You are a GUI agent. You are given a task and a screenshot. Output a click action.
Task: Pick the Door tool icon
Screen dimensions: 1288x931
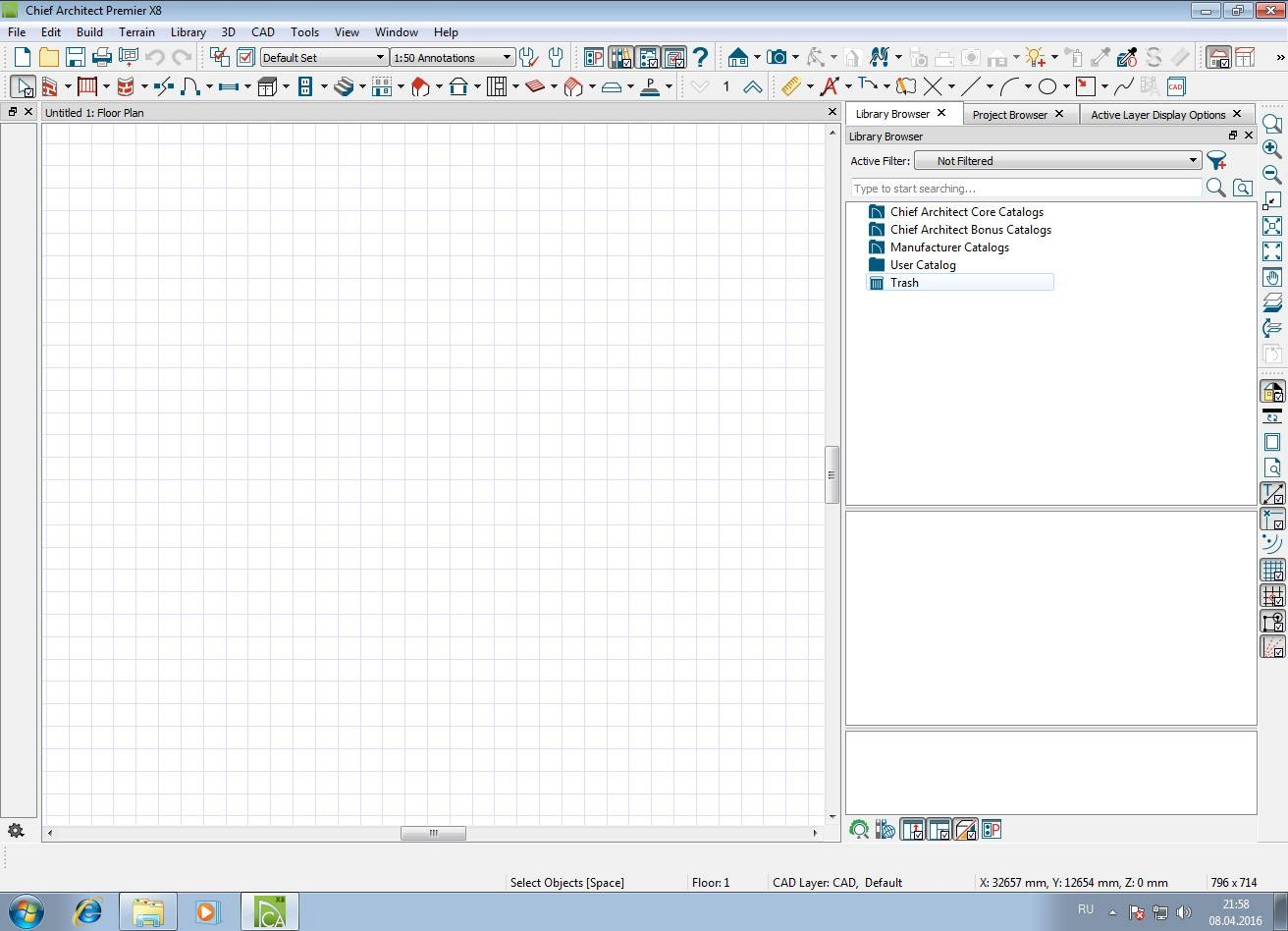189,86
